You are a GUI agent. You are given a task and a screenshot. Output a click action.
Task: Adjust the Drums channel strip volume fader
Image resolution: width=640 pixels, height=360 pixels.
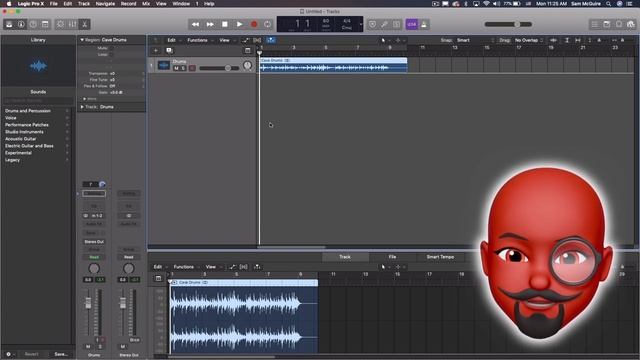click(88, 303)
